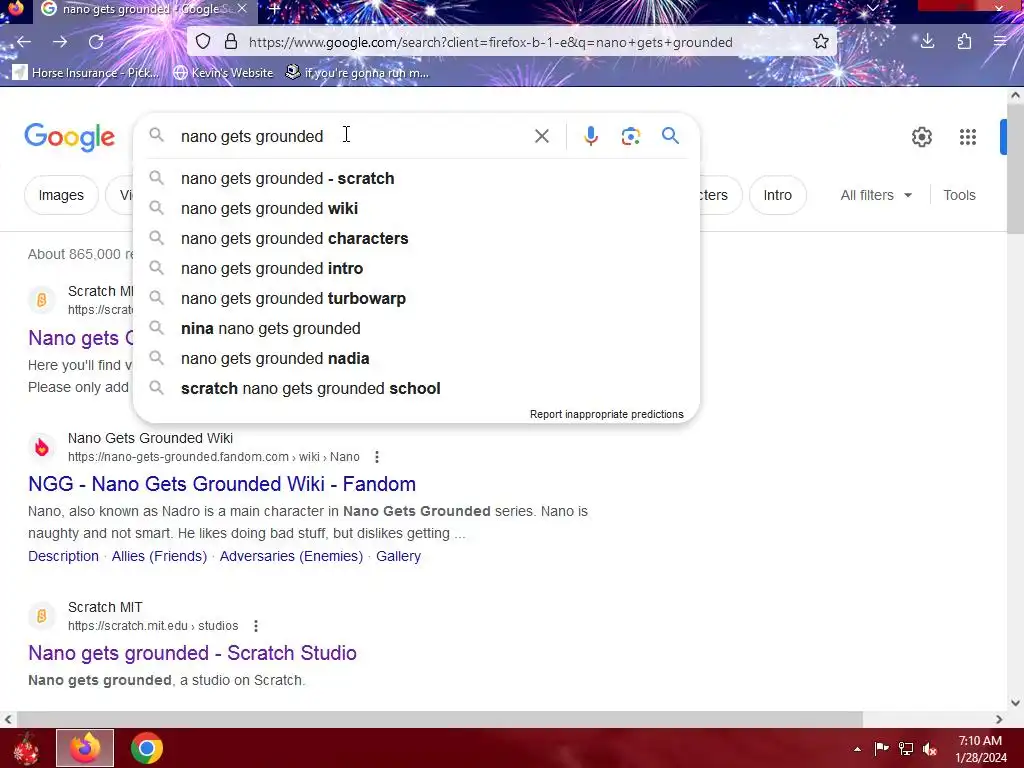Choose suggestion 'nina nano gets grounded'
1024x768 pixels.
point(416,328)
